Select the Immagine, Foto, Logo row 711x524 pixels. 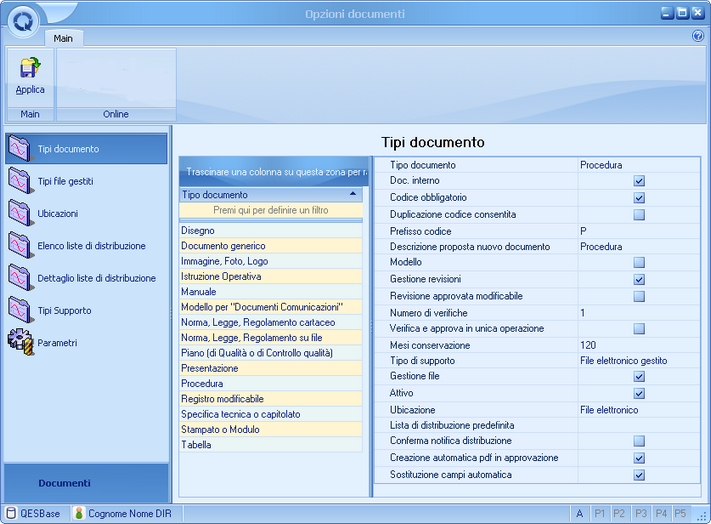click(271, 261)
